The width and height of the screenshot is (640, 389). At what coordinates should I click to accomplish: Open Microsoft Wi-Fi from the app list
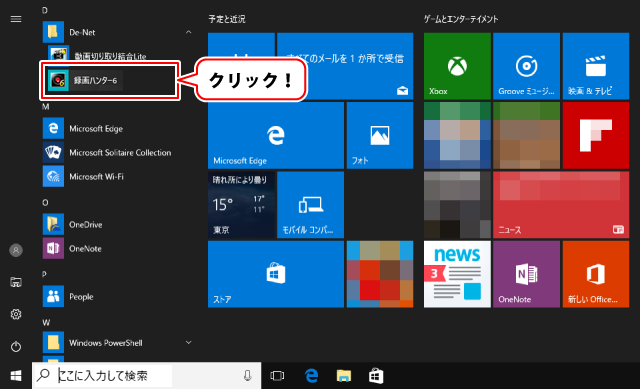pyautogui.click(x=118, y=176)
